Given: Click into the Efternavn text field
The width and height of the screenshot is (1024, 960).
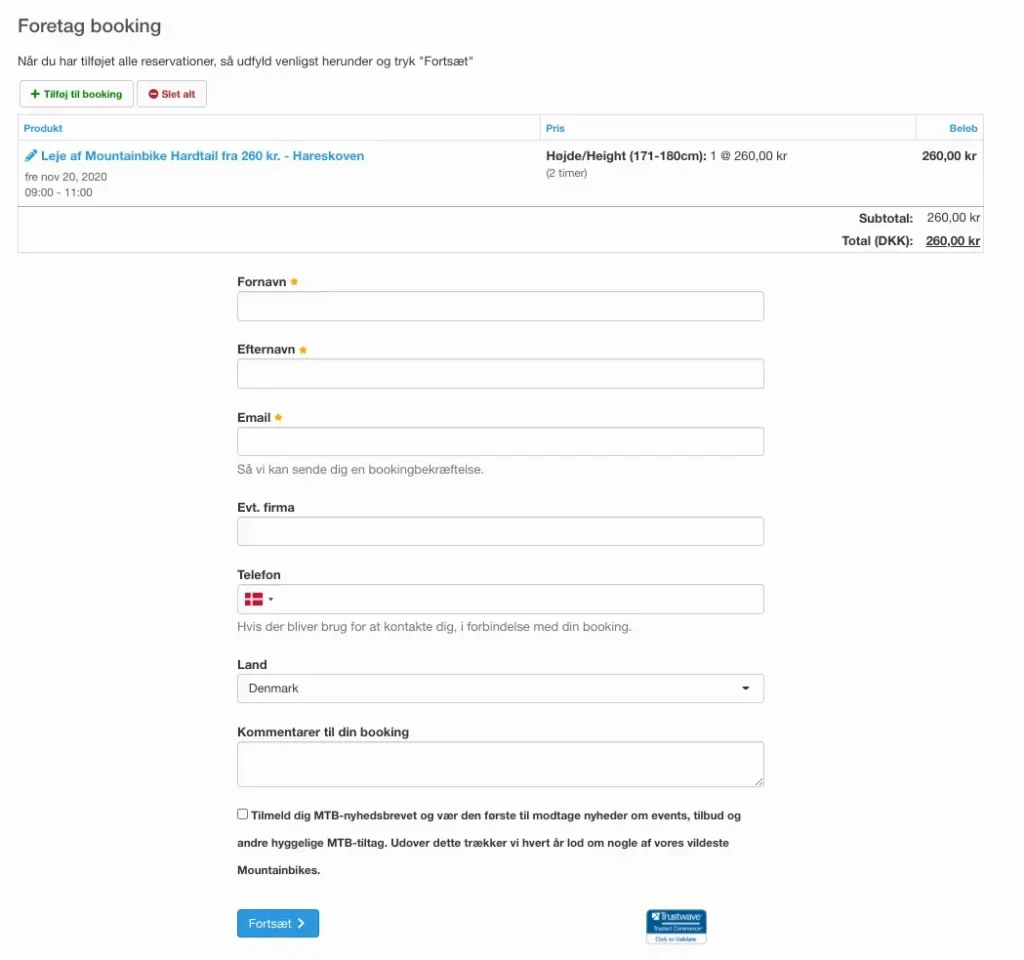Looking at the screenshot, I should [x=500, y=374].
